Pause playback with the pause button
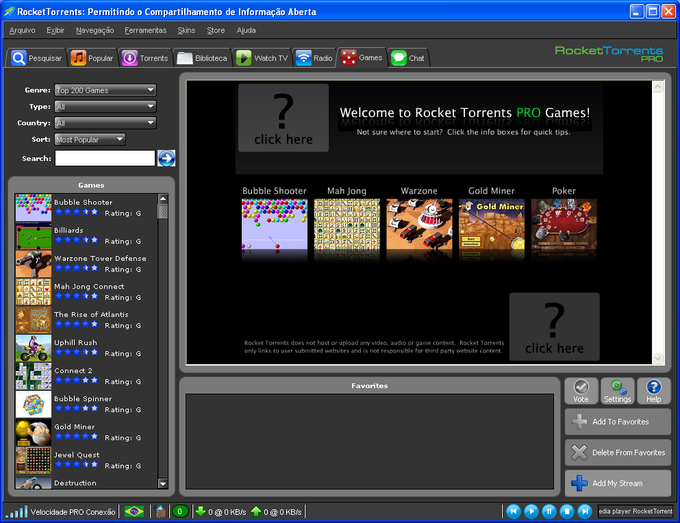 (549, 512)
